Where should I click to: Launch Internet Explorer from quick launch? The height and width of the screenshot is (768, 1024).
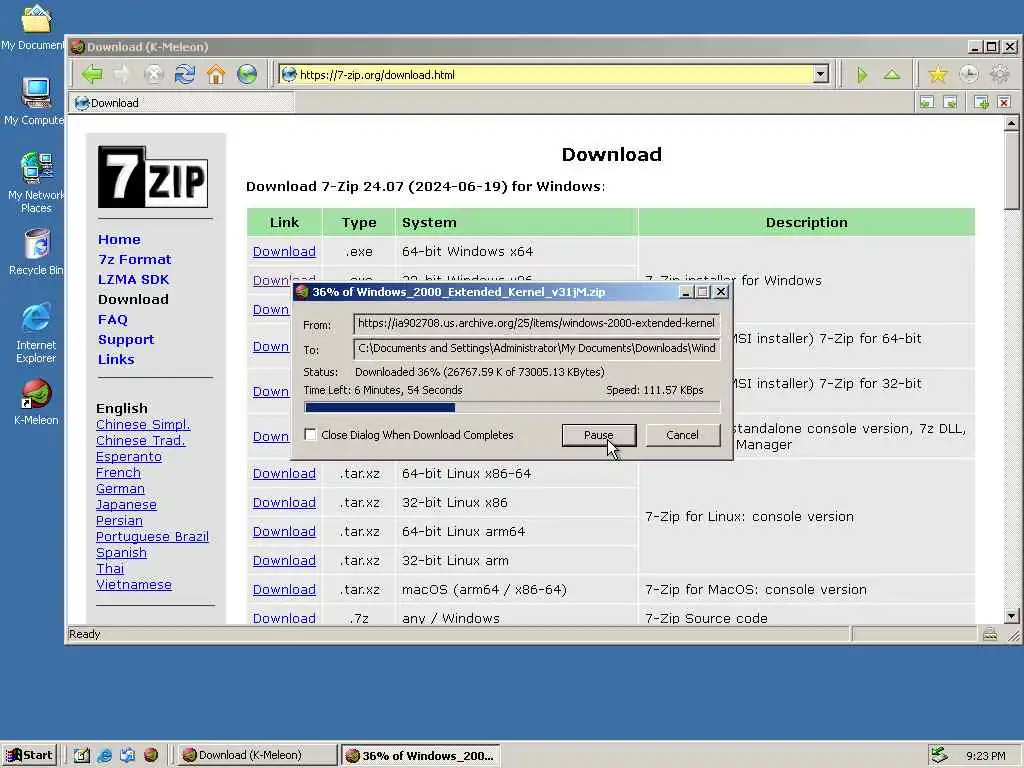coord(104,755)
